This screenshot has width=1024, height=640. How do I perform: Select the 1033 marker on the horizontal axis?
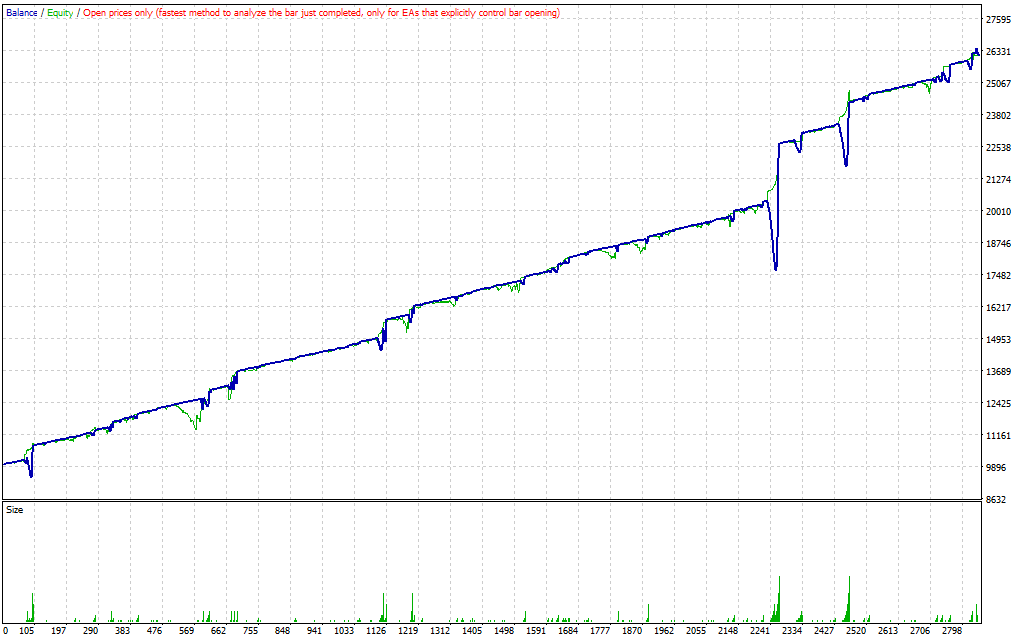[344, 631]
